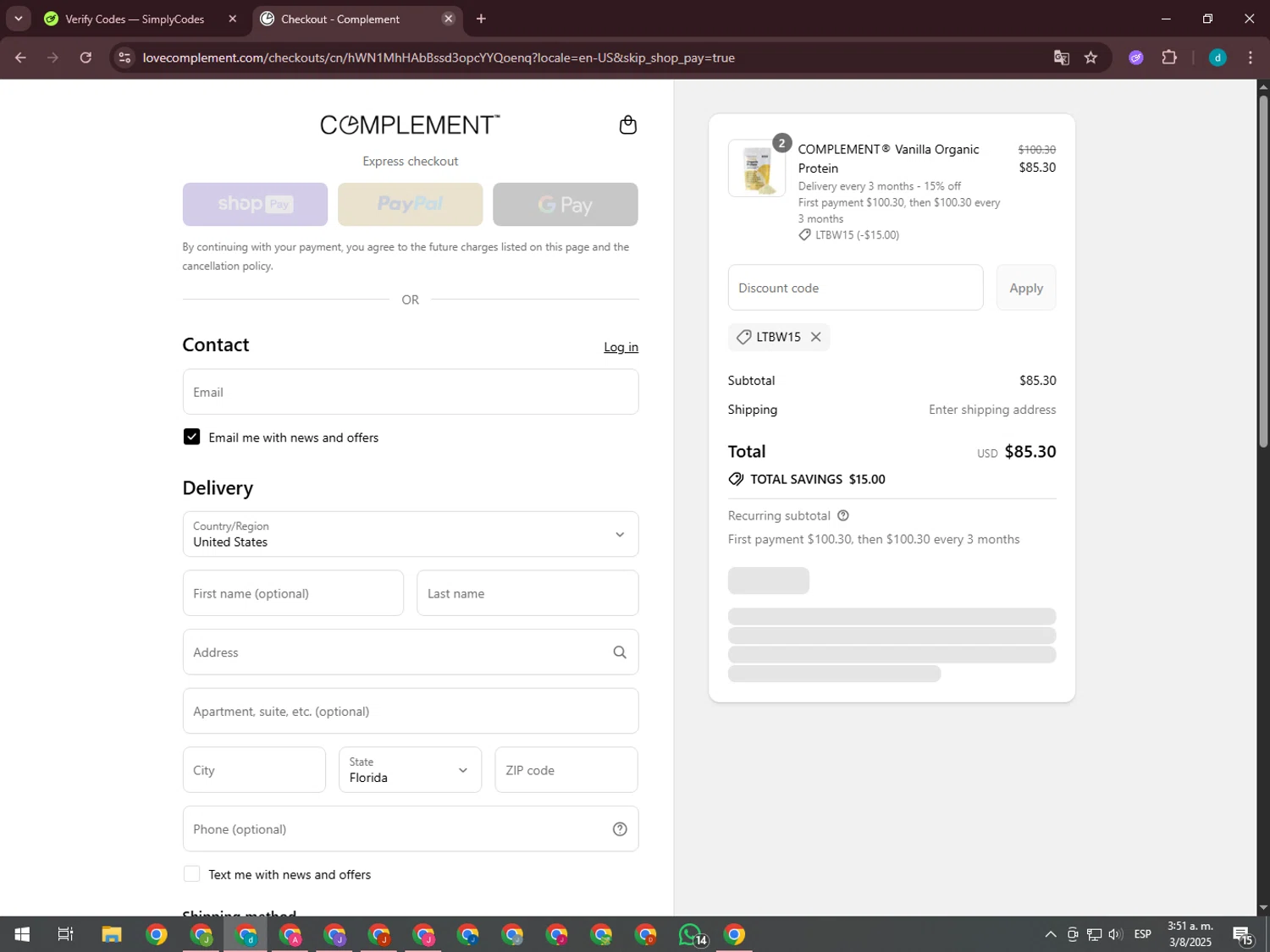The width and height of the screenshot is (1270, 952).
Task: Click the browser address bar URL
Action: pyautogui.click(x=439, y=58)
